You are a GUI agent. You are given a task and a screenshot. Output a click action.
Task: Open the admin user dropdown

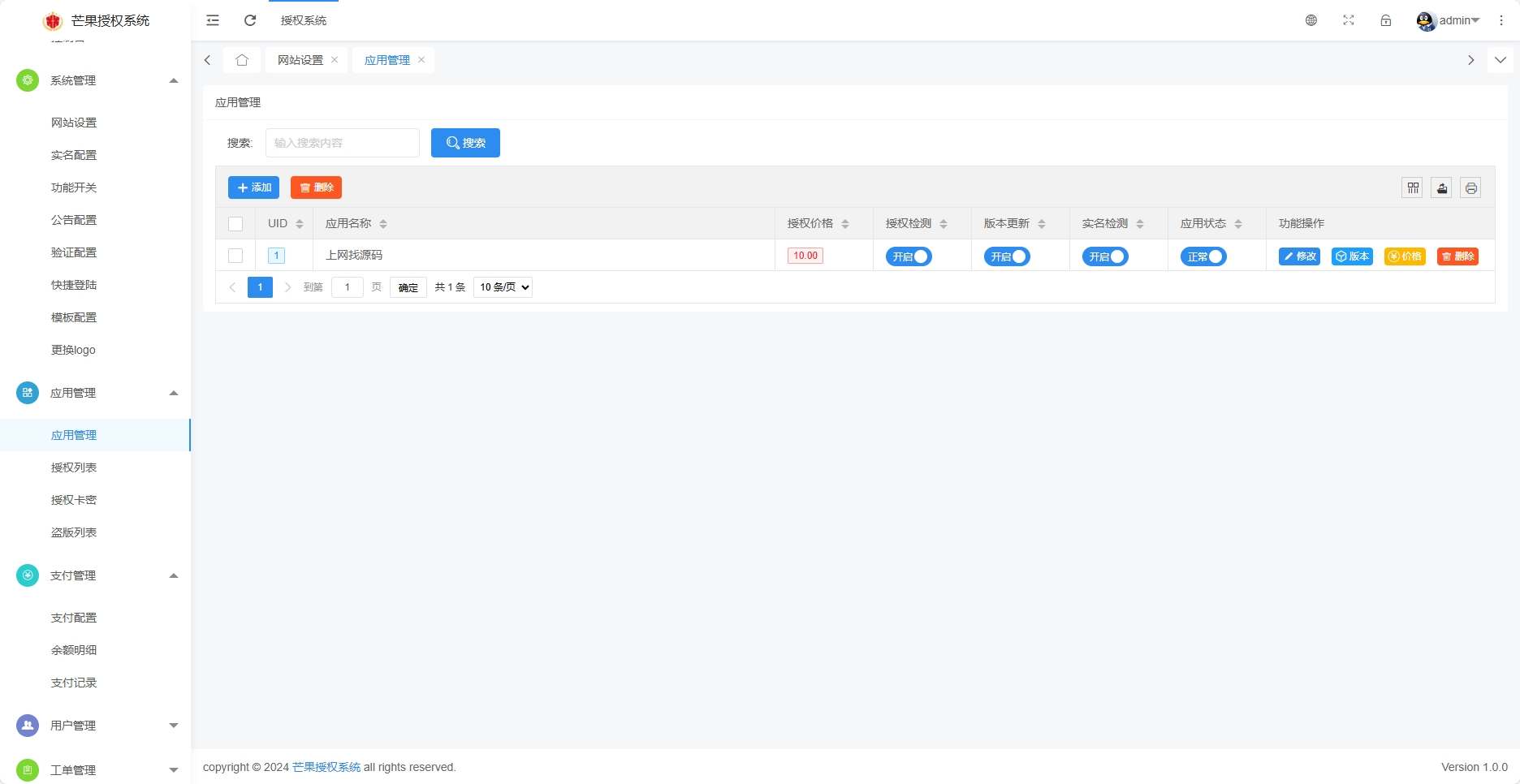point(1449,20)
